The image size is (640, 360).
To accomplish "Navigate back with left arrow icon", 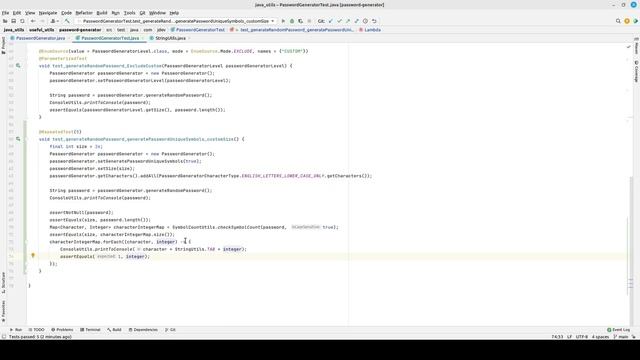I will coord(33,21).
